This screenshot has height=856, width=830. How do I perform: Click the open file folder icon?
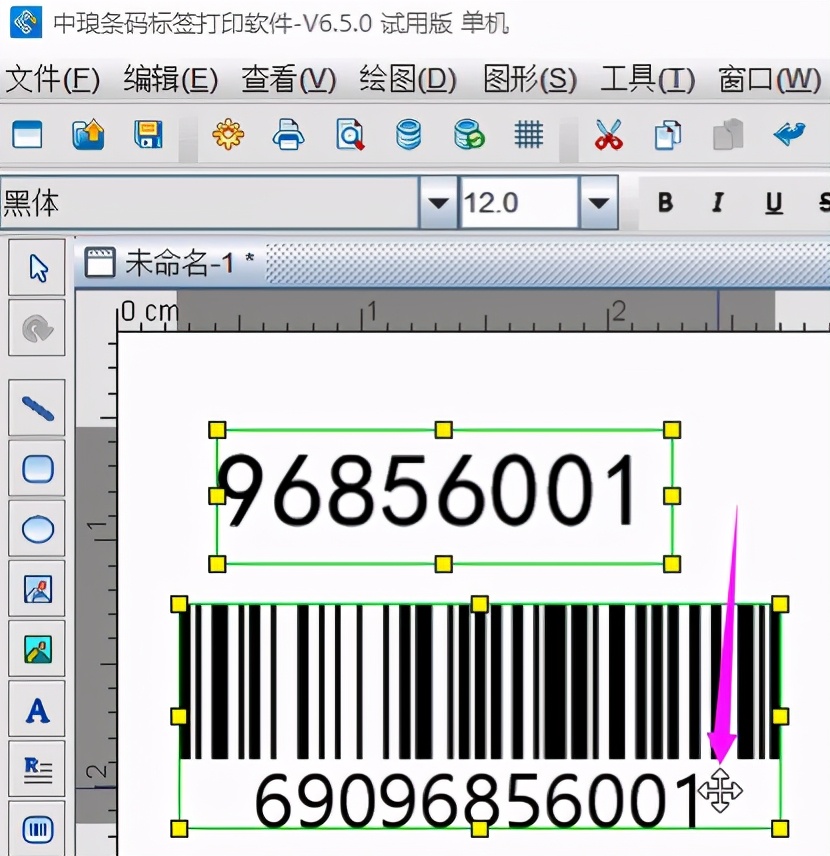(88, 134)
